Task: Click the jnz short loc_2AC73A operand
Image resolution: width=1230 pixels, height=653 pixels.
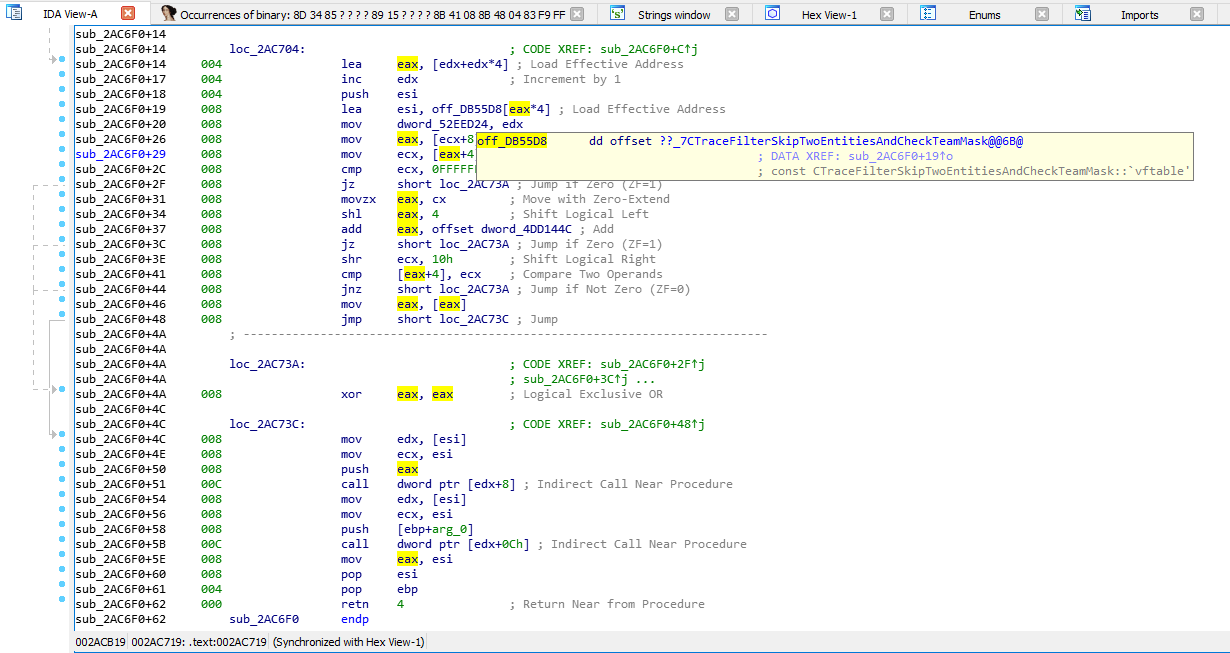Action: tap(453, 289)
